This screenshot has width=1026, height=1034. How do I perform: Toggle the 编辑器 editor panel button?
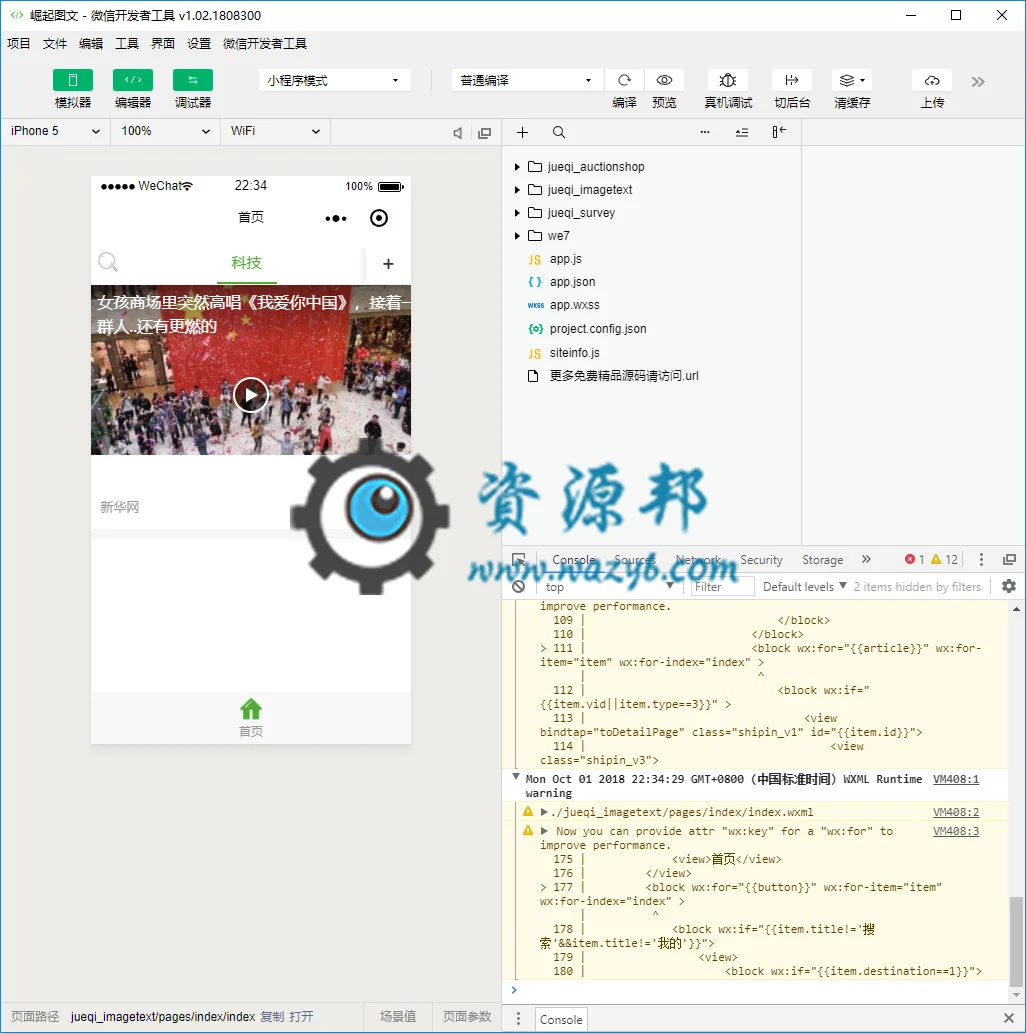[x=133, y=80]
